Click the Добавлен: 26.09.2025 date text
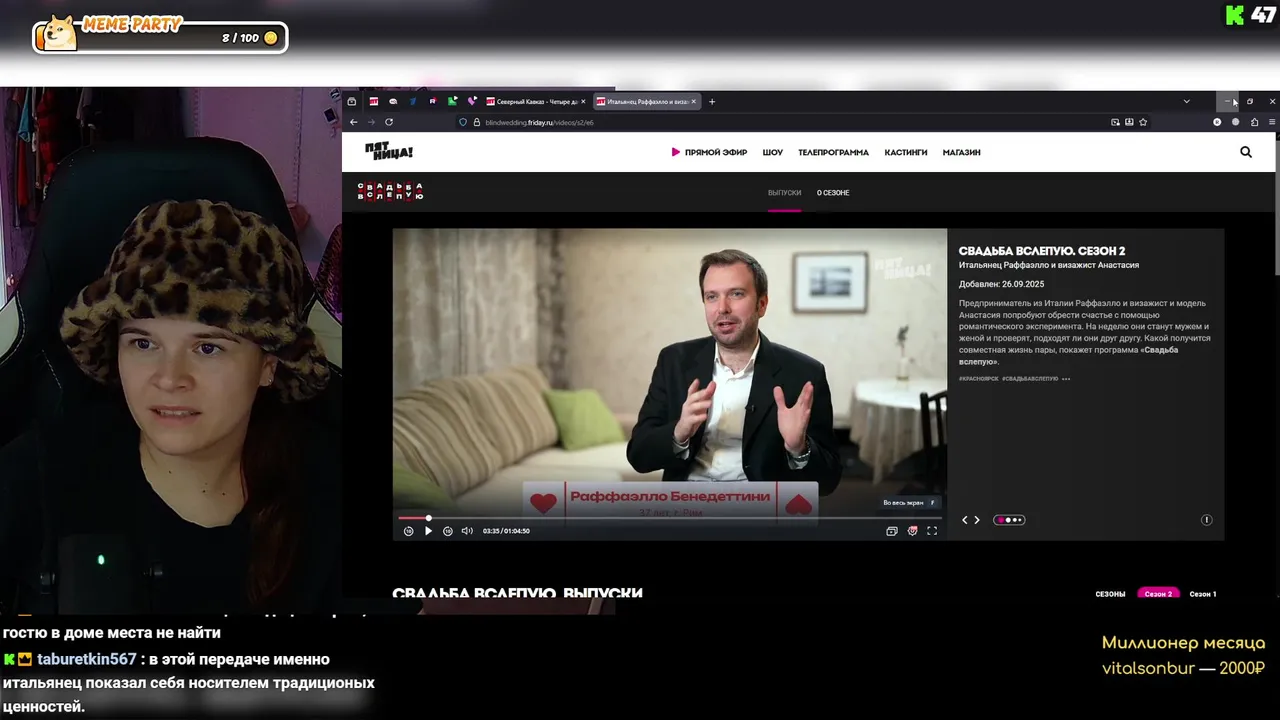The width and height of the screenshot is (1280, 720). click(1001, 284)
